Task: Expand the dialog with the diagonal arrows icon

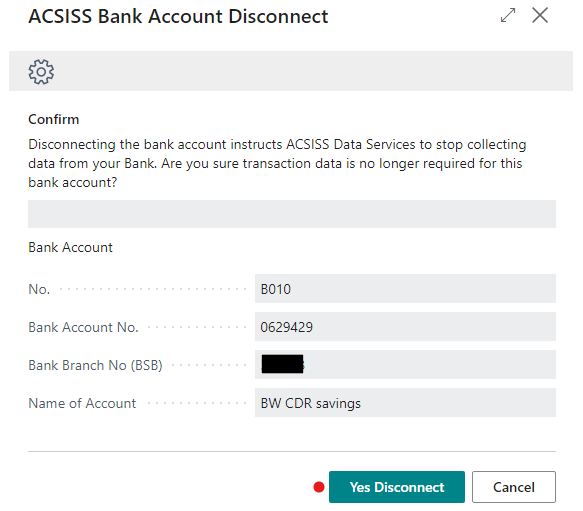Action: coord(508,16)
